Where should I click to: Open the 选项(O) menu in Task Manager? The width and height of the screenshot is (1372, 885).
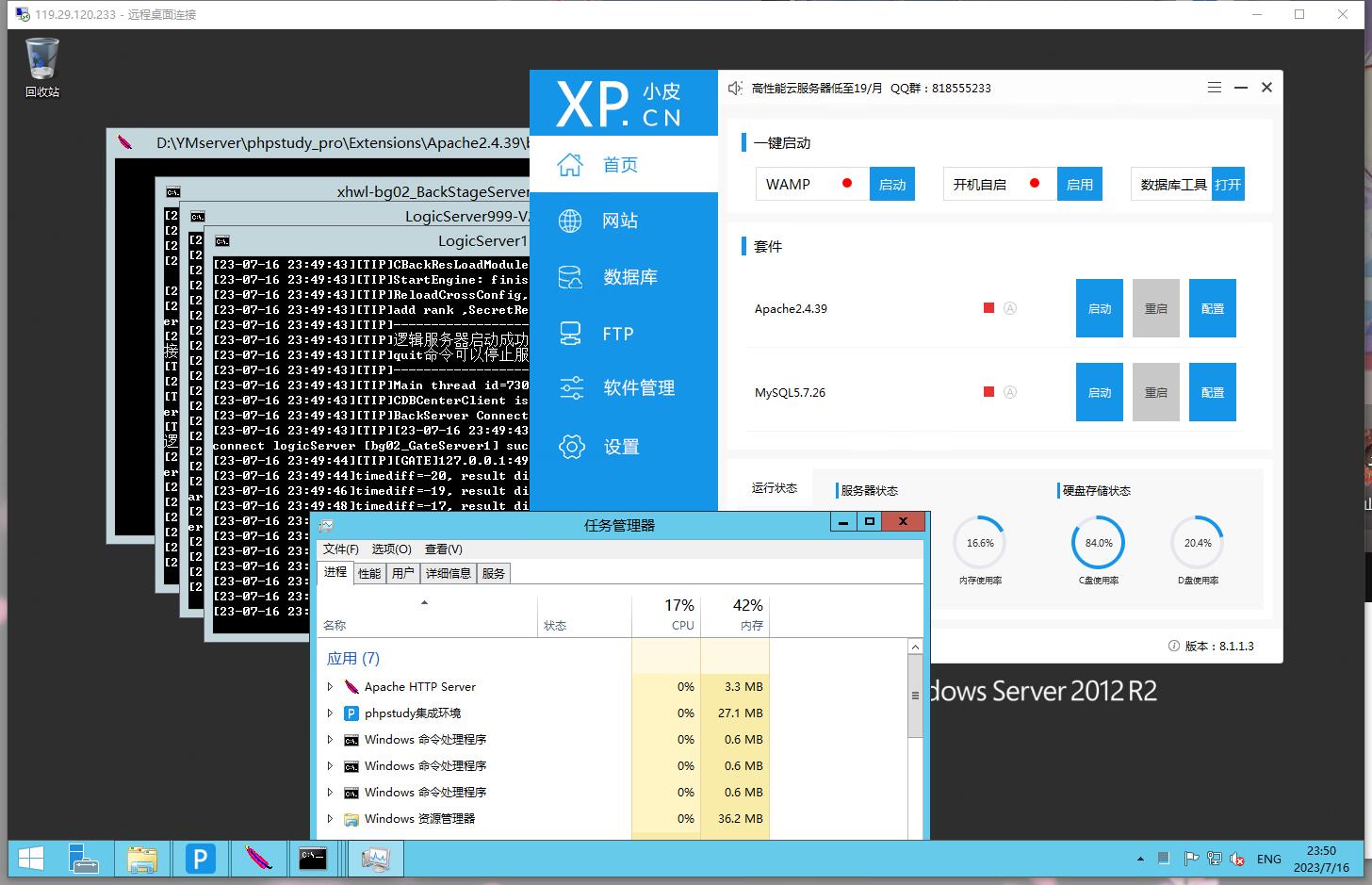coord(391,549)
